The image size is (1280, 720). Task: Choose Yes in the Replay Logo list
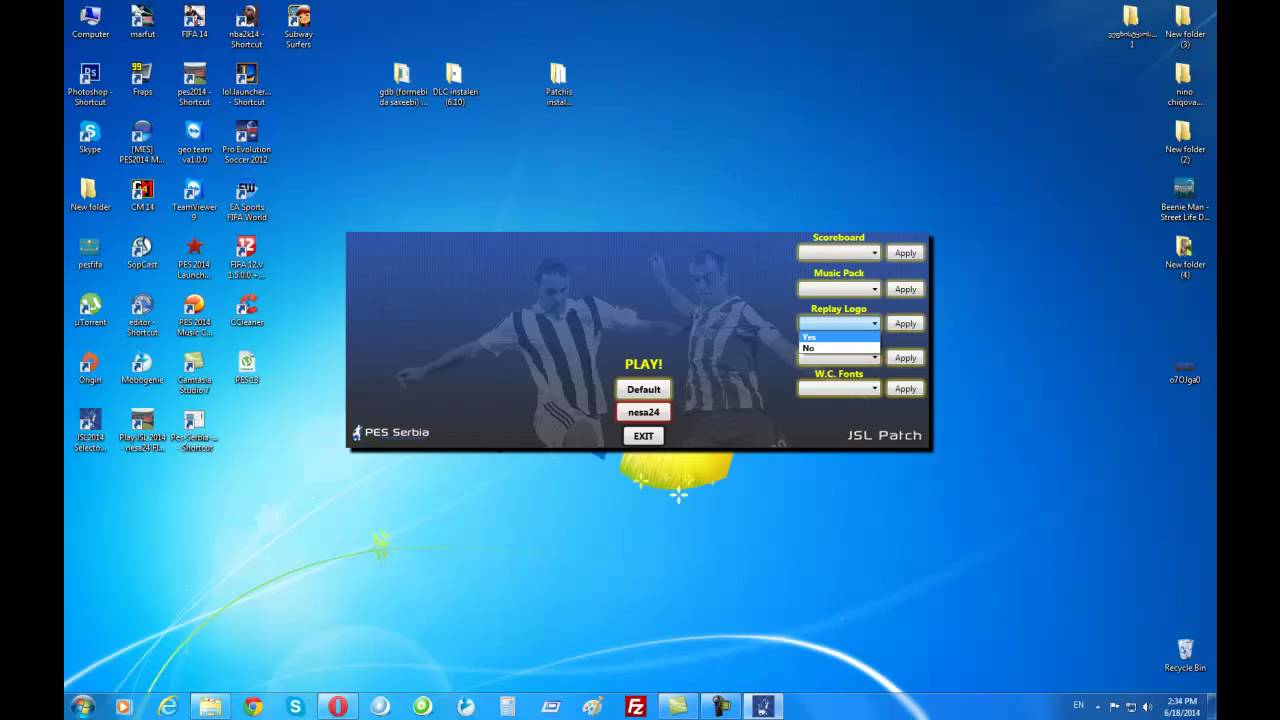[x=839, y=337]
